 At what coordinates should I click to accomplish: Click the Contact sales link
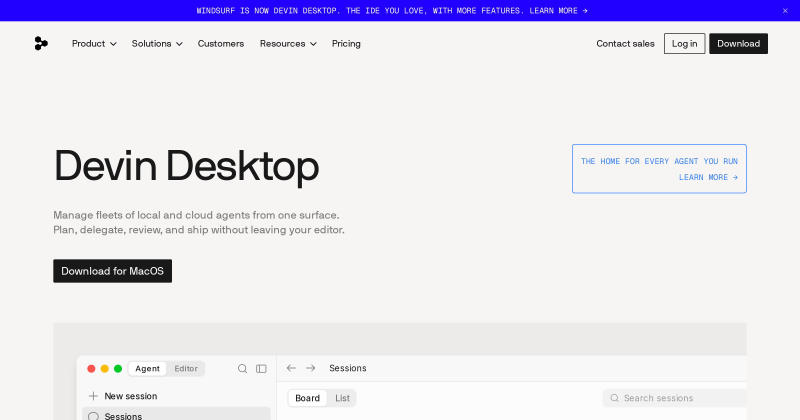click(x=625, y=43)
